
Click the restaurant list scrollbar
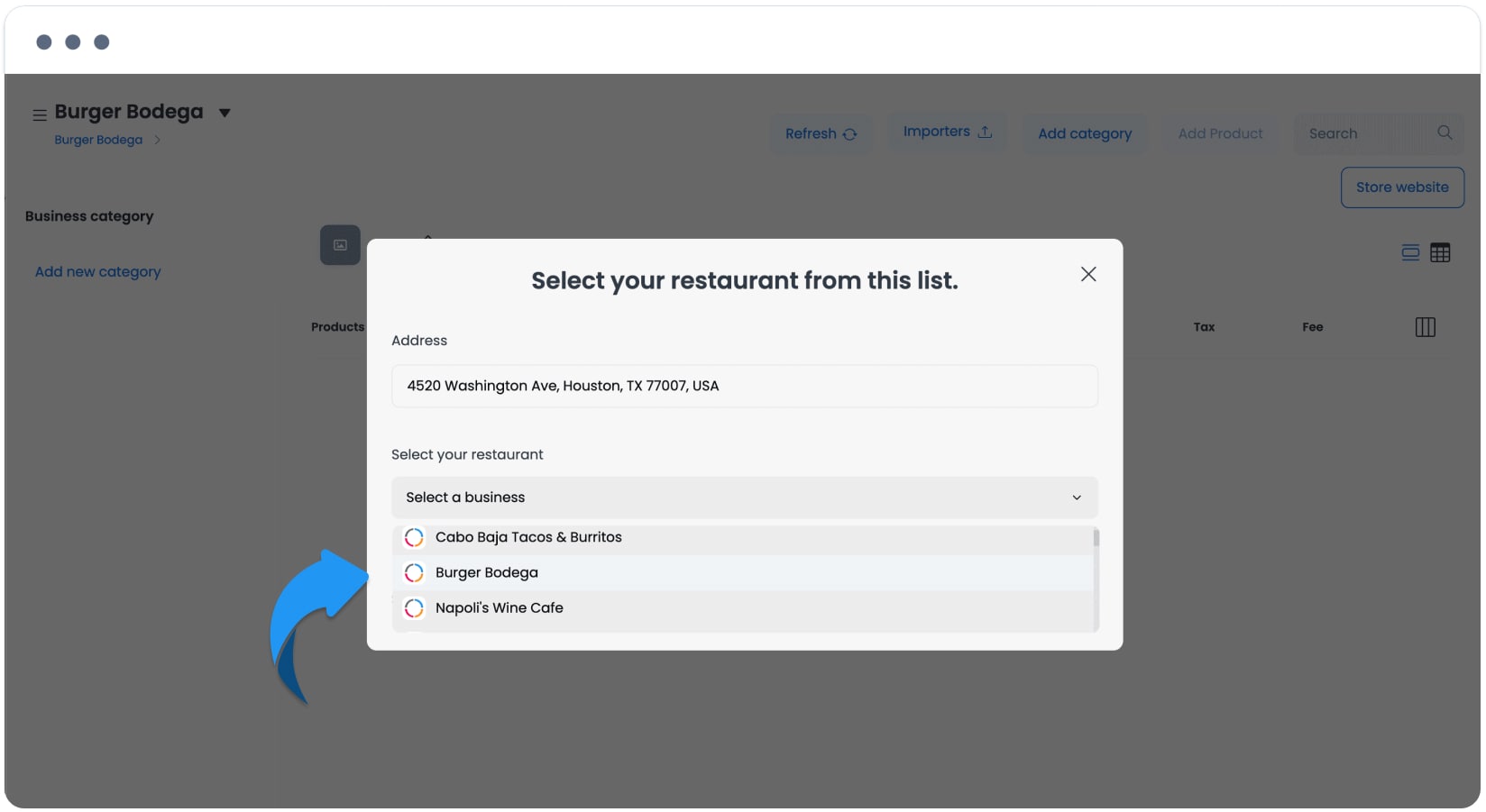pyautogui.click(x=1096, y=539)
